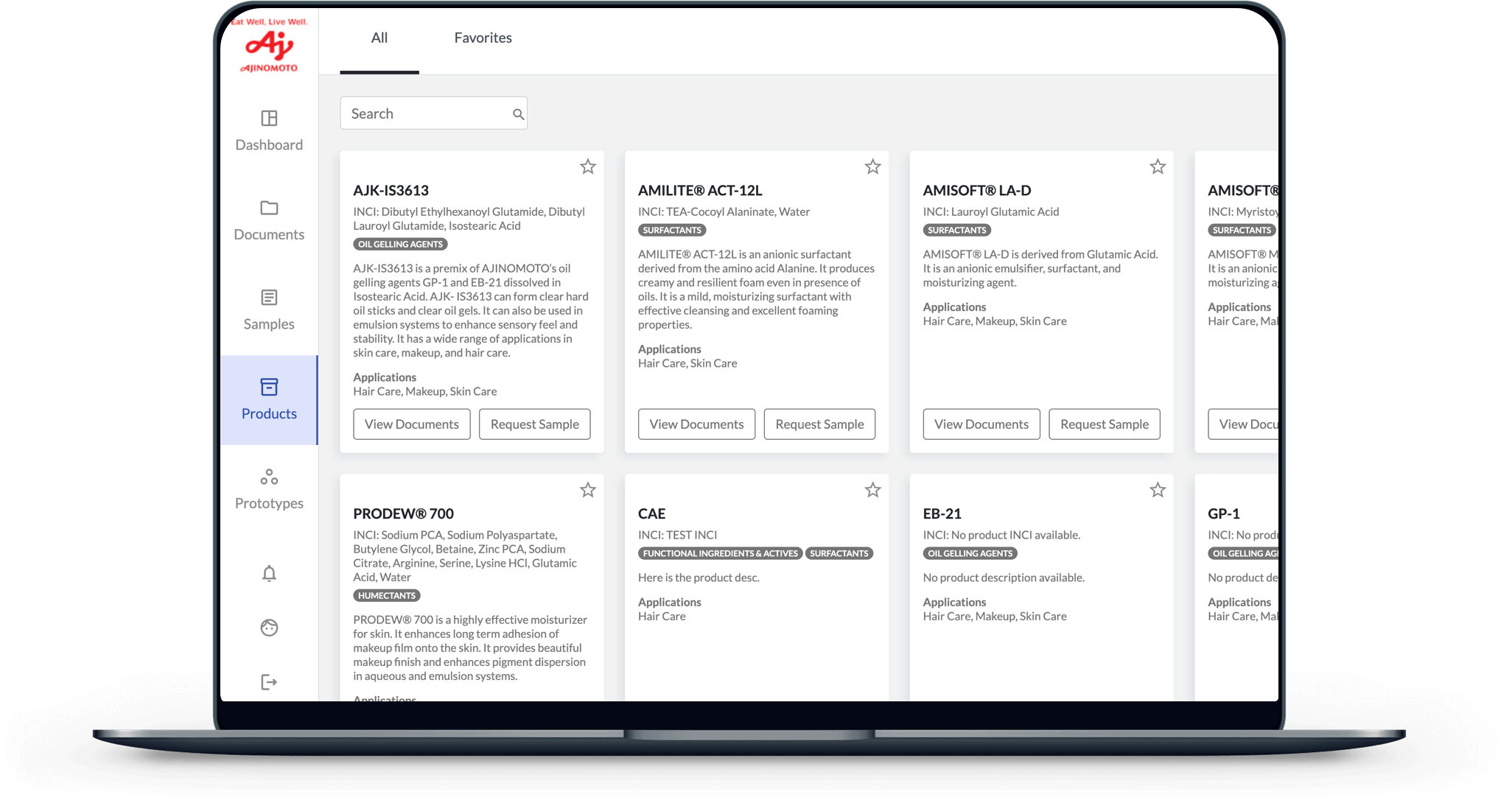Image resolution: width=1512 pixels, height=803 pixels.
Task: Click 'Here is the product desc.' text
Action: [699, 578]
